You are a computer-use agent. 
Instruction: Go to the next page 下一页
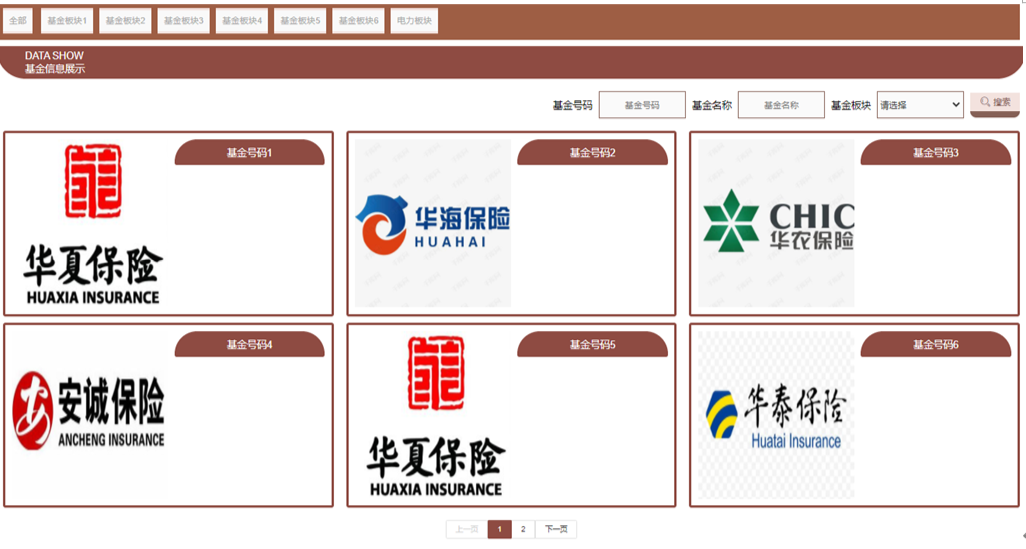pos(556,529)
